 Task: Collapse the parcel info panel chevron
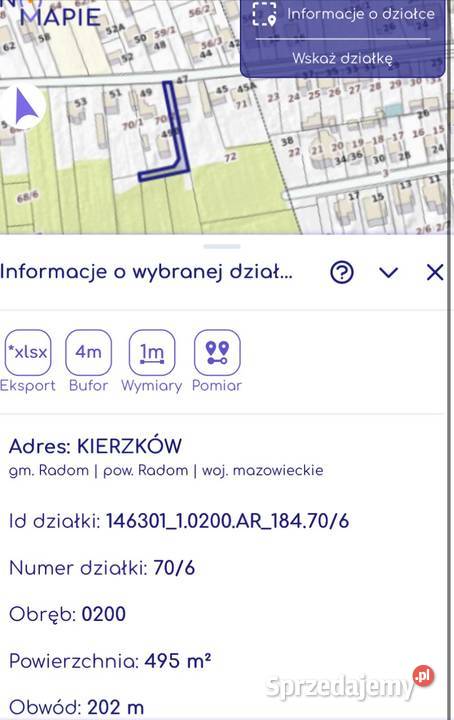389,273
